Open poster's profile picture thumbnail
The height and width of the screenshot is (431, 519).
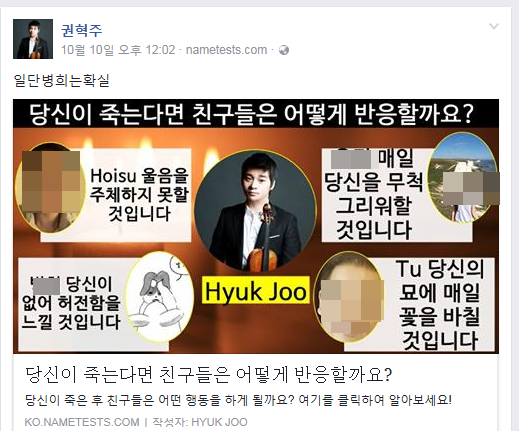tap(33, 39)
